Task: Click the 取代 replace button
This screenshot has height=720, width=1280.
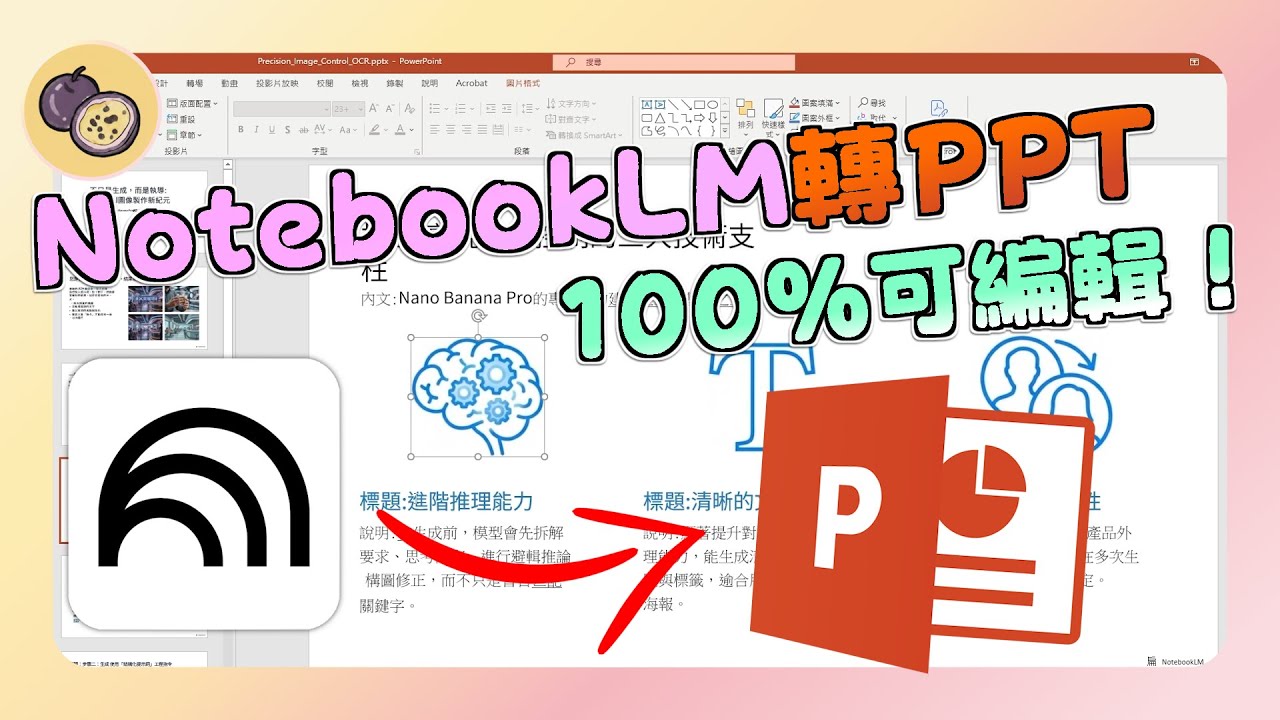Action: [878, 117]
